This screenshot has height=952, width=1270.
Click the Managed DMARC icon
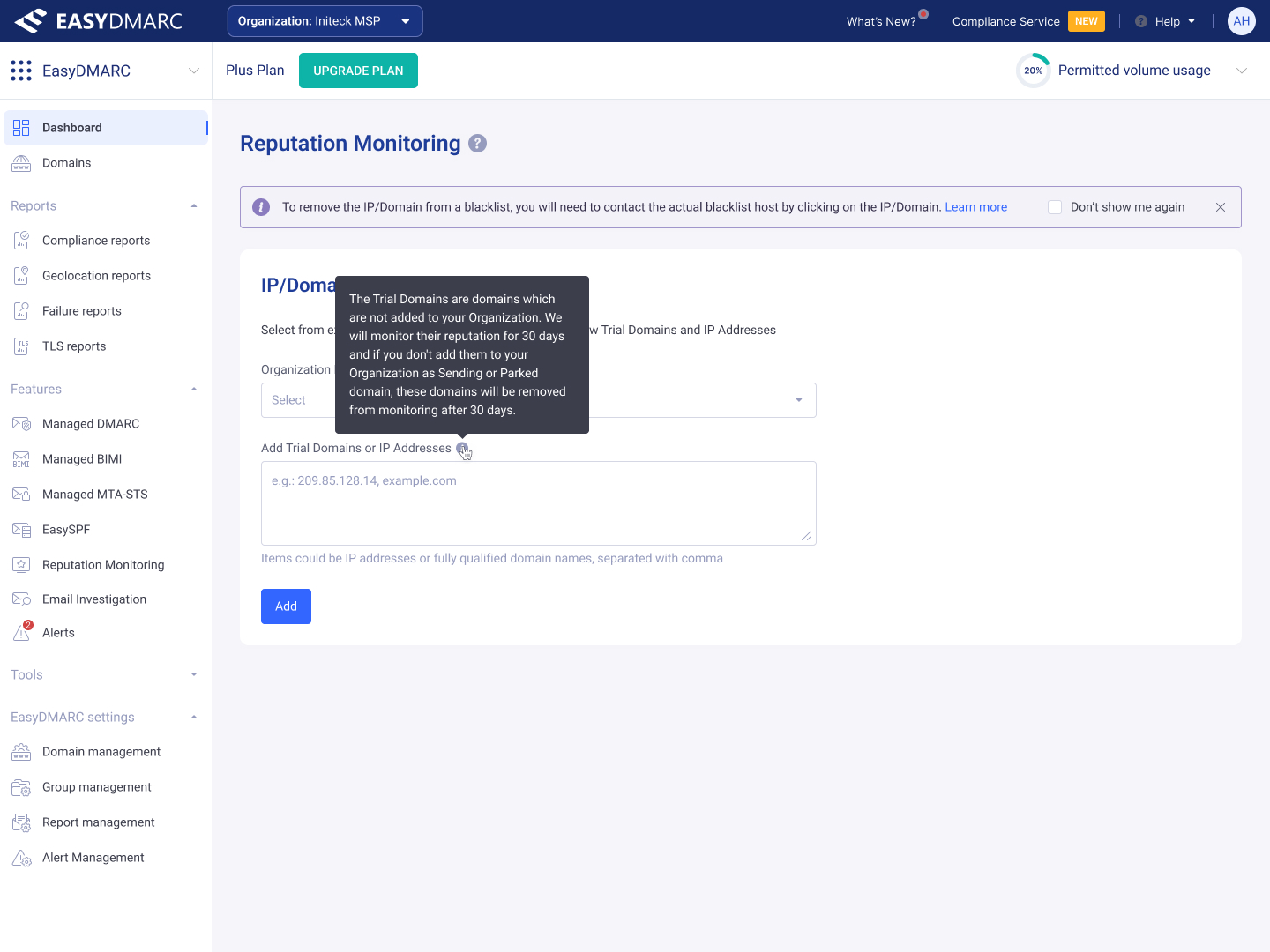tap(21, 424)
